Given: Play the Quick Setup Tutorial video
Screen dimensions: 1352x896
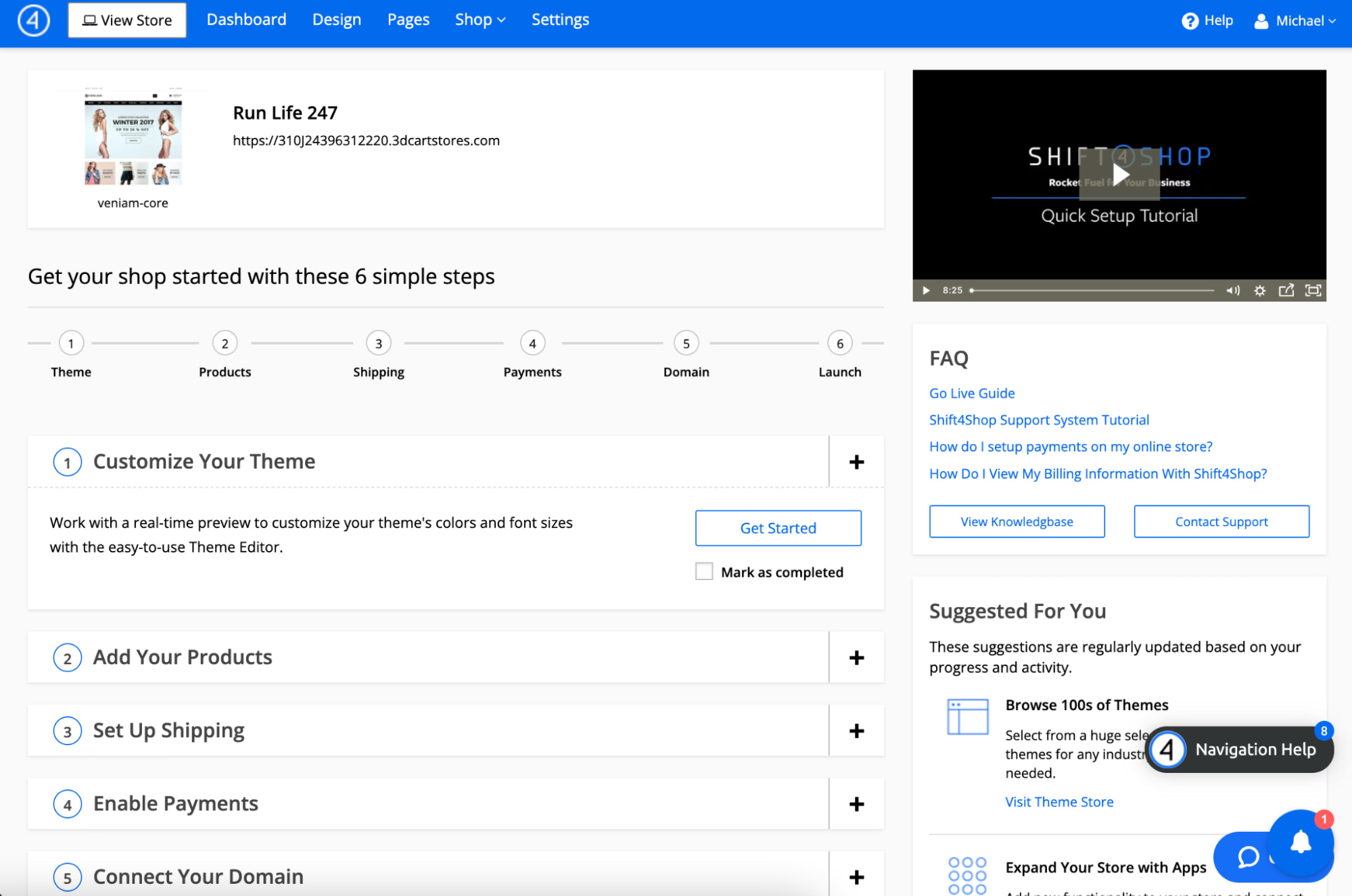Looking at the screenshot, I should tap(1119, 174).
